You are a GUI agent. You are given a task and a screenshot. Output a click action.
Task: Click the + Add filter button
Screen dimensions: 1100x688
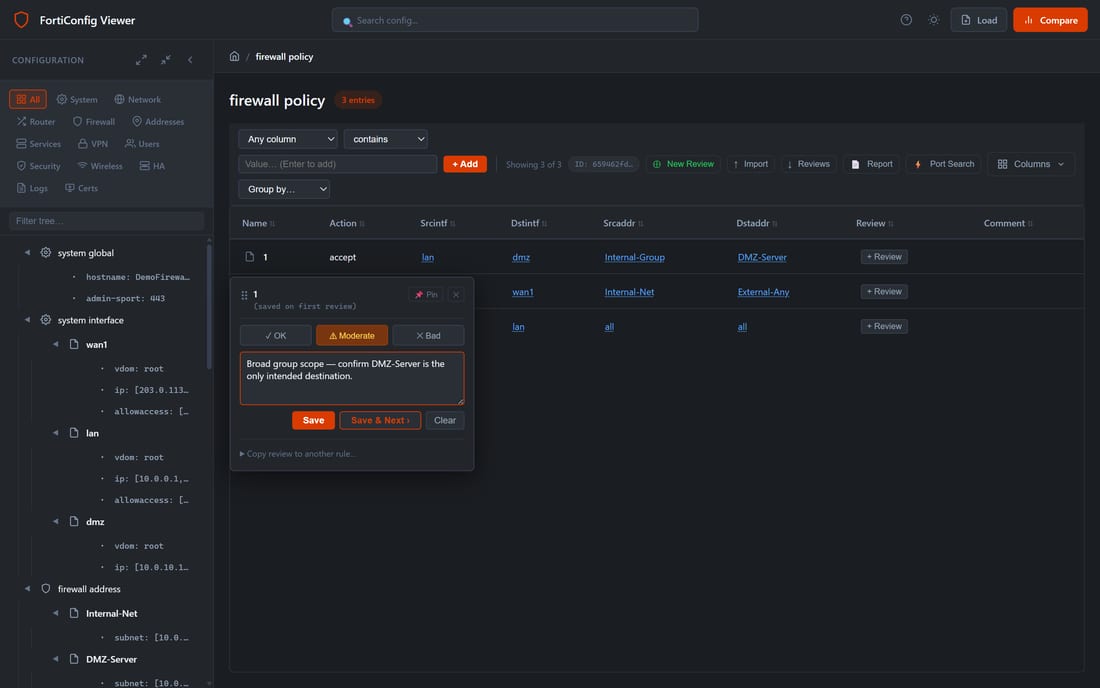pyautogui.click(x=464, y=164)
